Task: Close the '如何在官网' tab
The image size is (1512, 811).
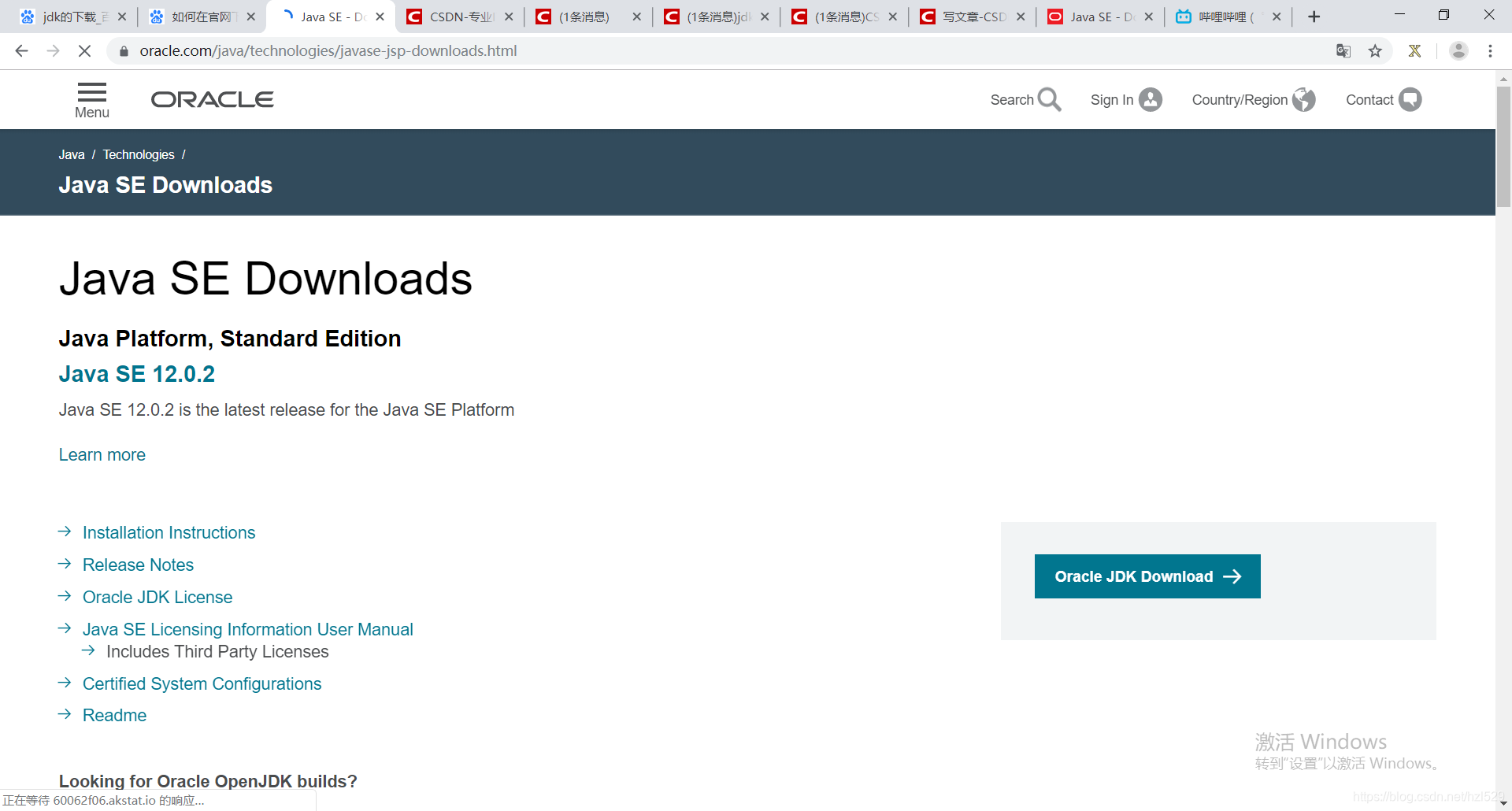Action: coord(251,17)
